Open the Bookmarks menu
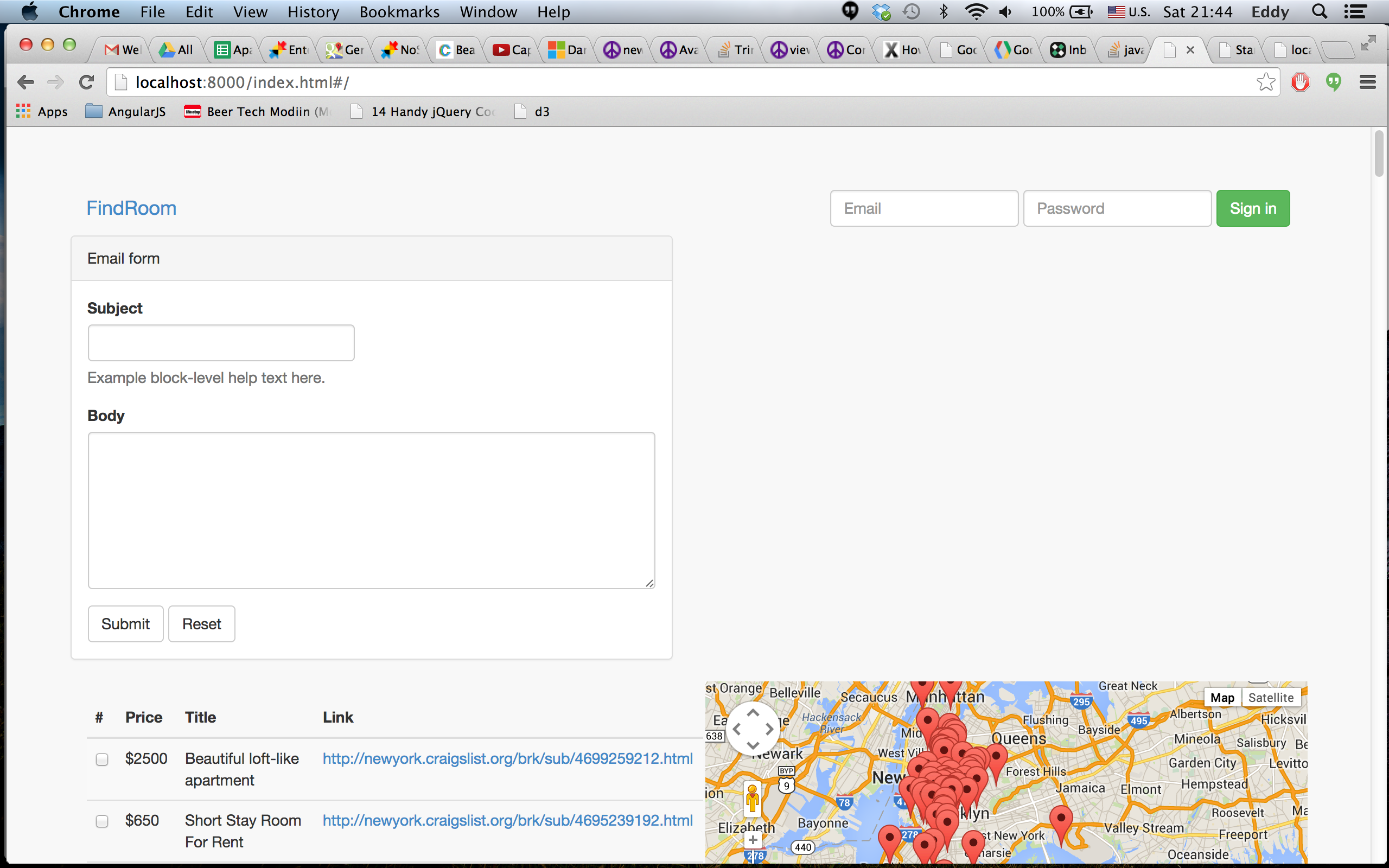The image size is (1389, 868). point(399,12)
